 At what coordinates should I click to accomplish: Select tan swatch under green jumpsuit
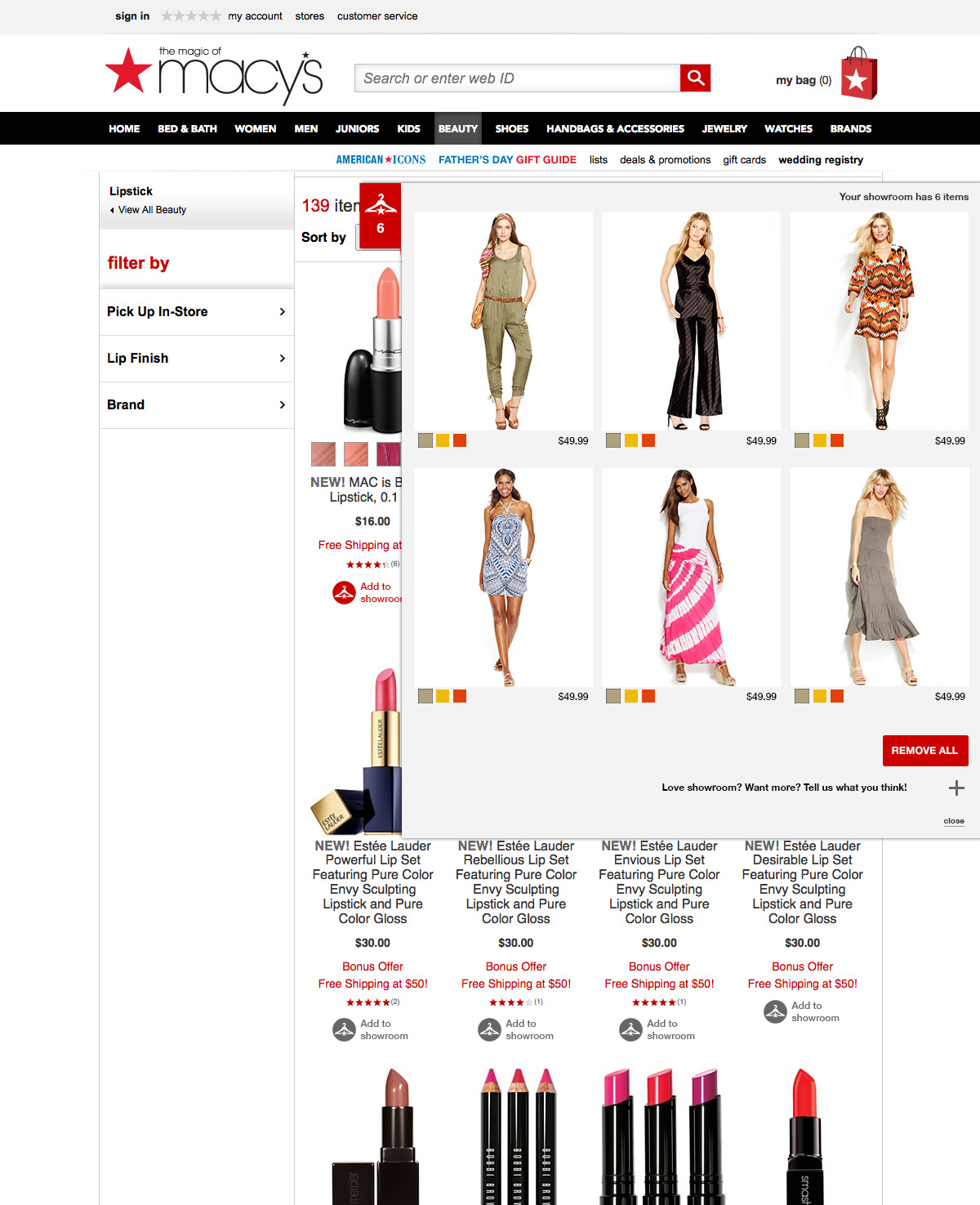(x=425, y=440)
